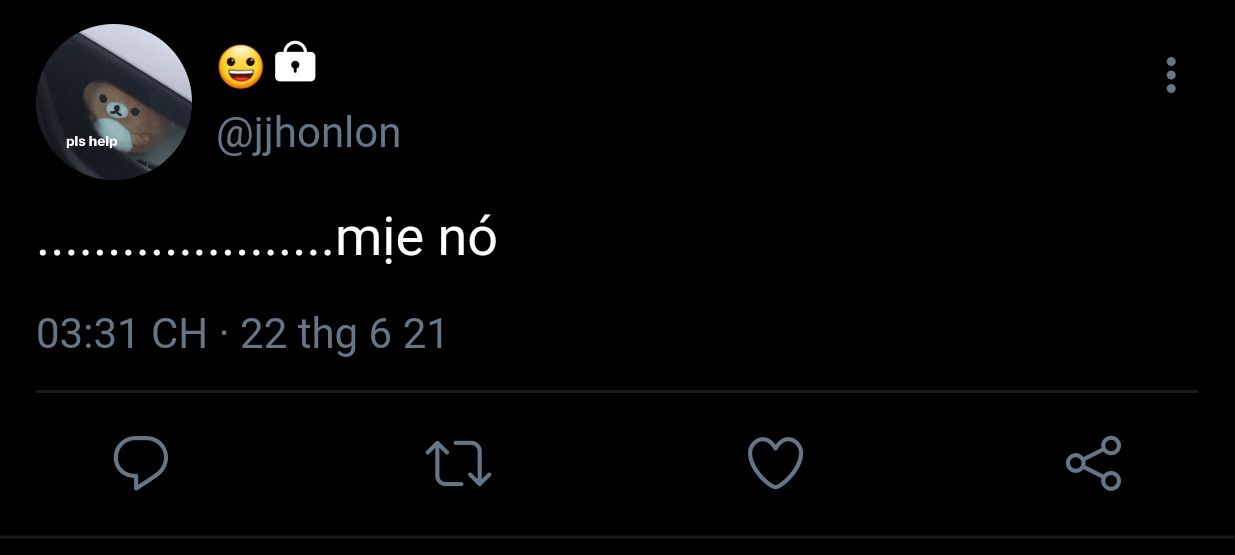This screenshot has height=555, width=1235.
Task: Open the Rilakkuma bear profile picture
Action: pos(114,102)
